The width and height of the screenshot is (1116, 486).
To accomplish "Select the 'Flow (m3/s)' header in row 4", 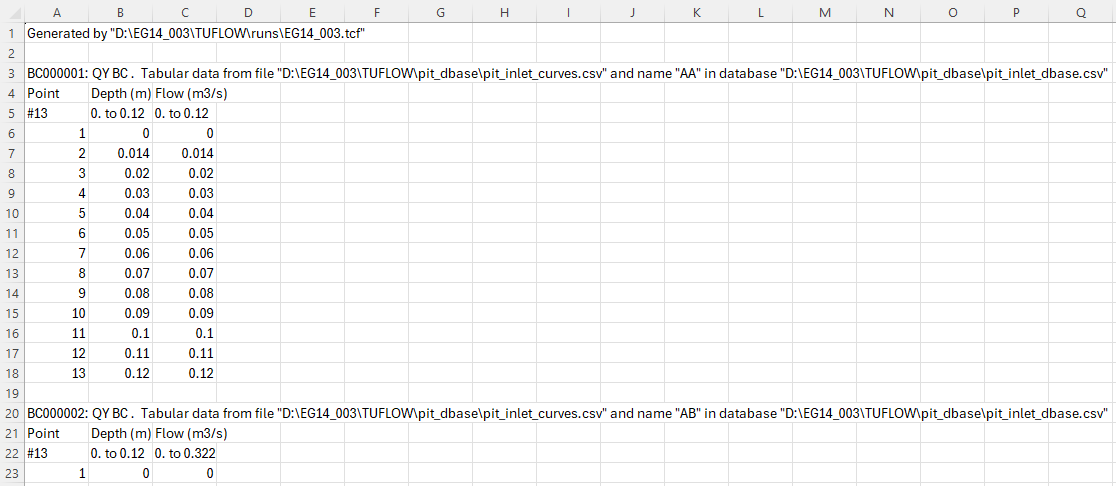I will [184, 93].
